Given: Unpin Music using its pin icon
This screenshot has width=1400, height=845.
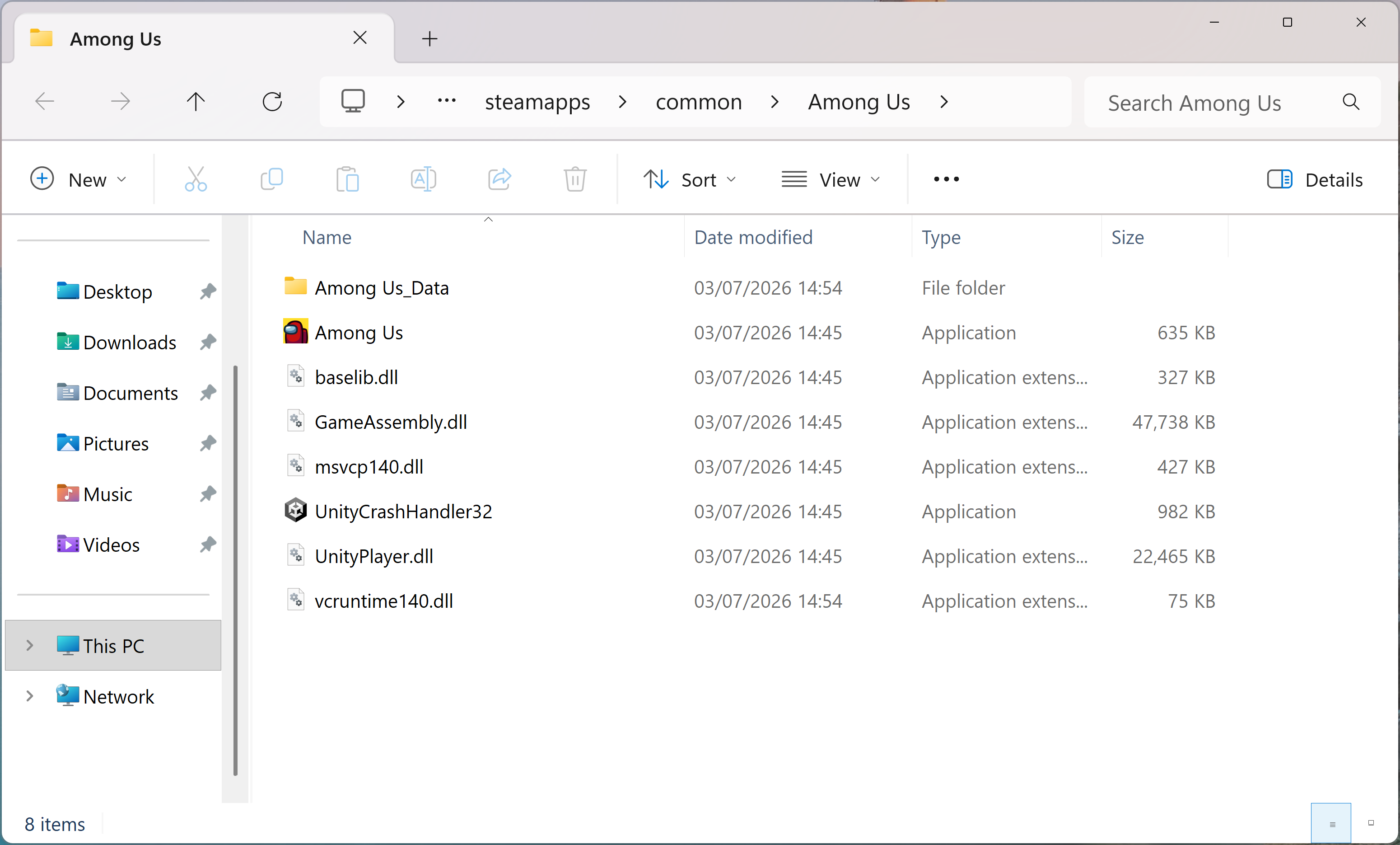Looking at the screenshot, I should pyautogui.click(x=208, y=494).
